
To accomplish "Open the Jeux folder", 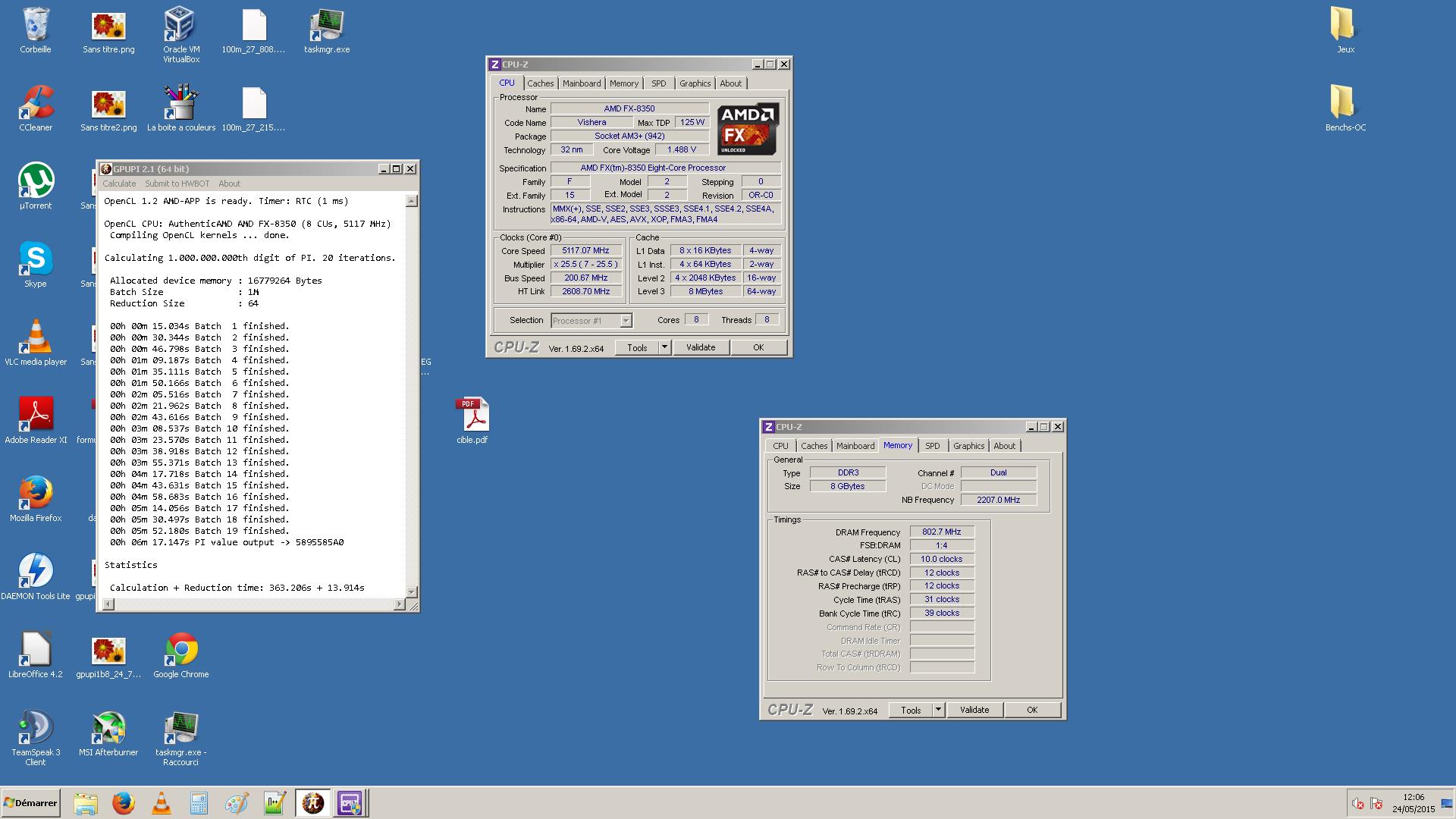I will 1345,30.
